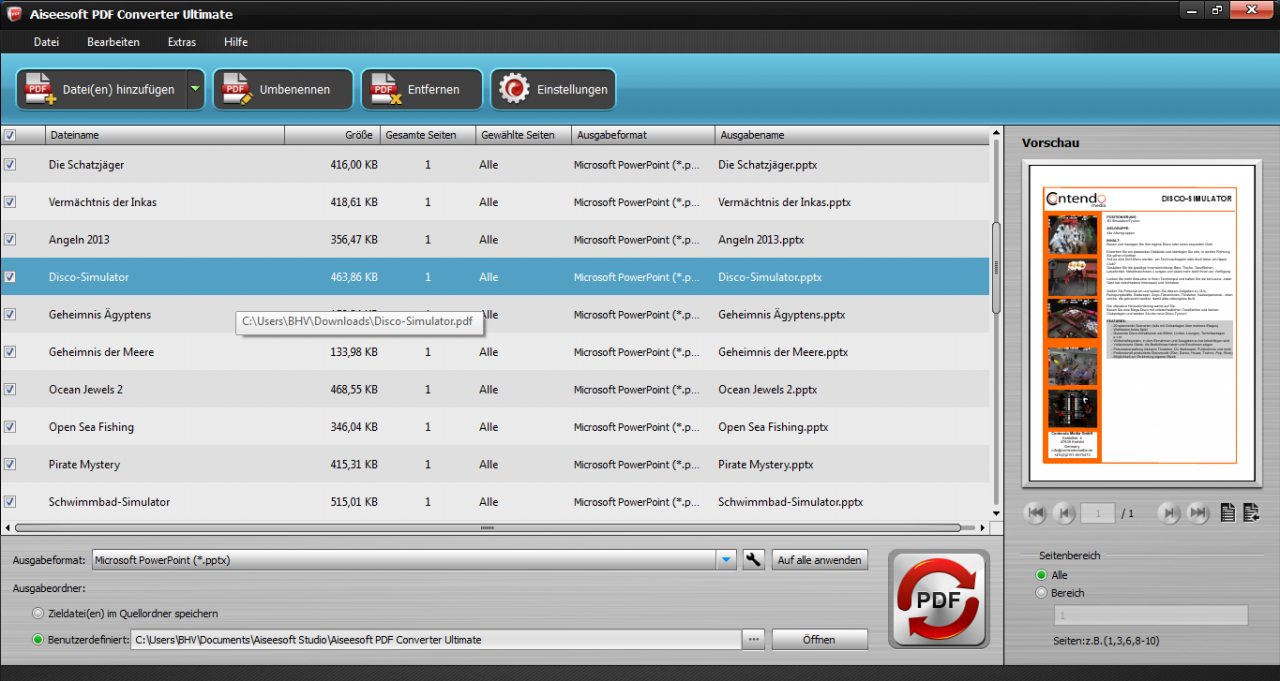
Task: Start conversion with the big PDF button
Action: tap(939, 600)
